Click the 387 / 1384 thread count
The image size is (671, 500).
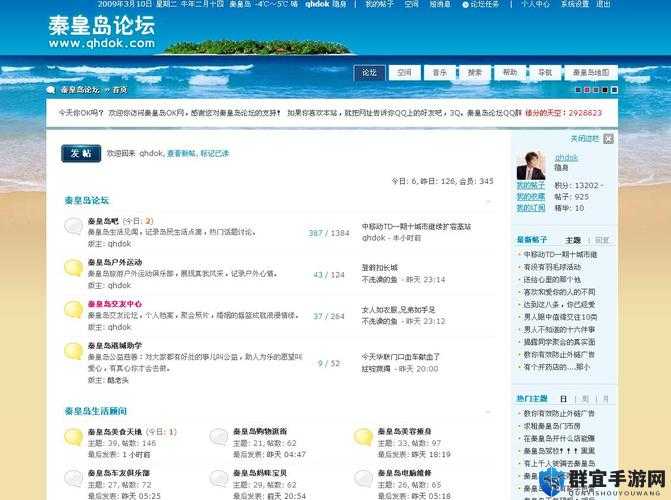coord(329,233)
